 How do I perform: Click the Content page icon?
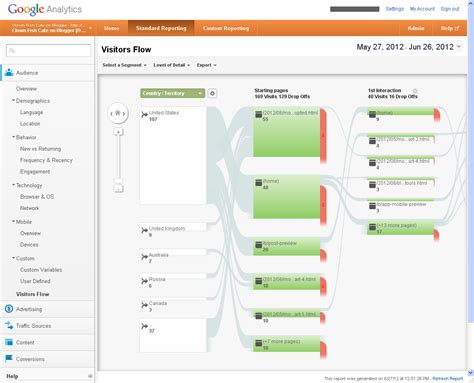[9, 342]
